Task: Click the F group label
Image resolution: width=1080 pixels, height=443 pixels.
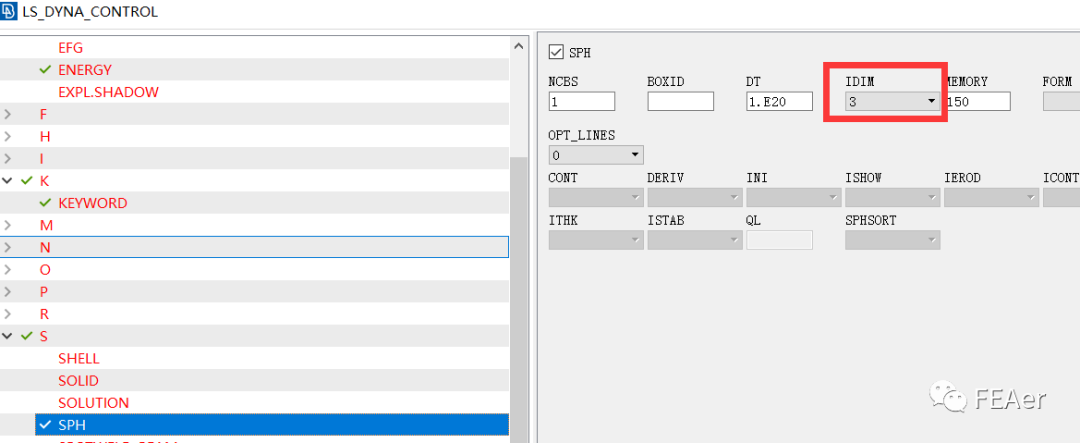Action: (x=43, y=114)
